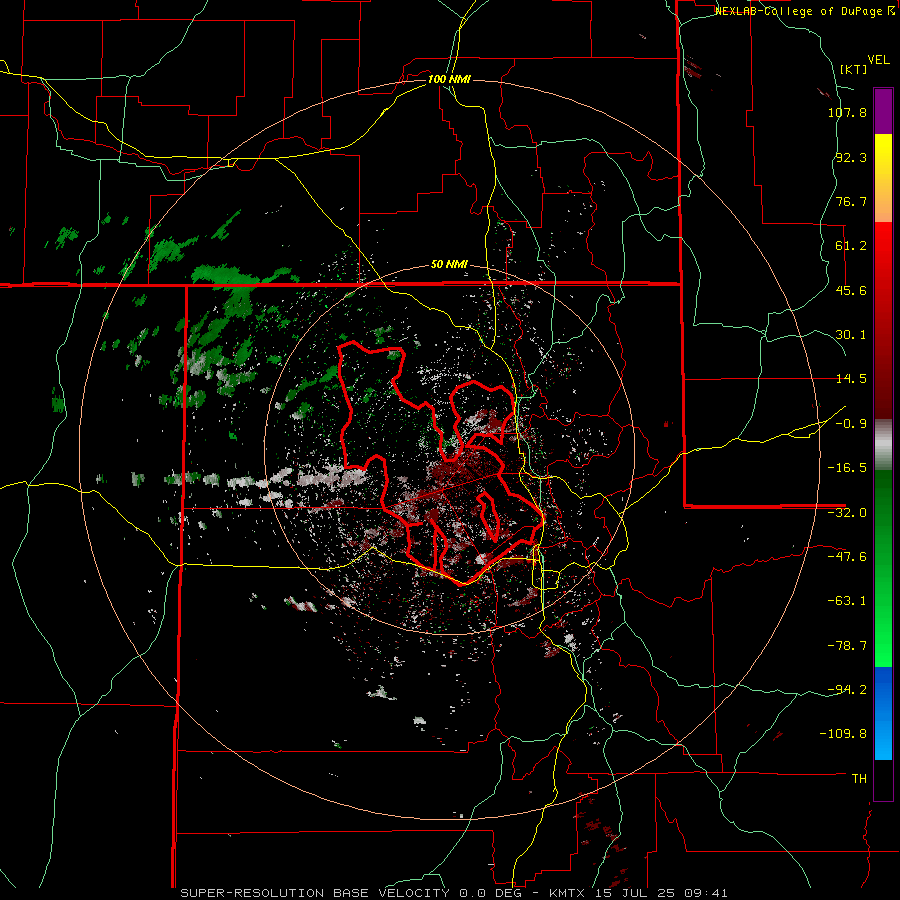Select the 30.1 value on velocity scale
The image size is (900, 900).
(851, 335)
